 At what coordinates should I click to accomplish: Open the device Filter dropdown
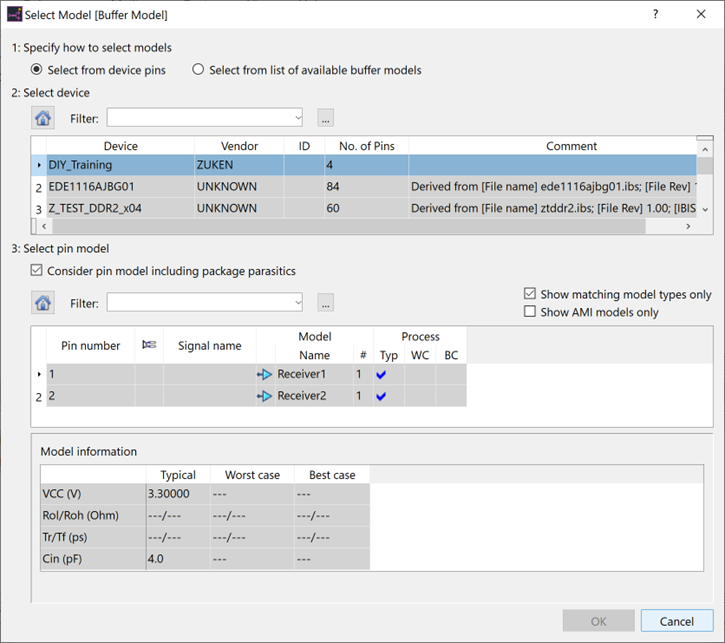[297, 118]
